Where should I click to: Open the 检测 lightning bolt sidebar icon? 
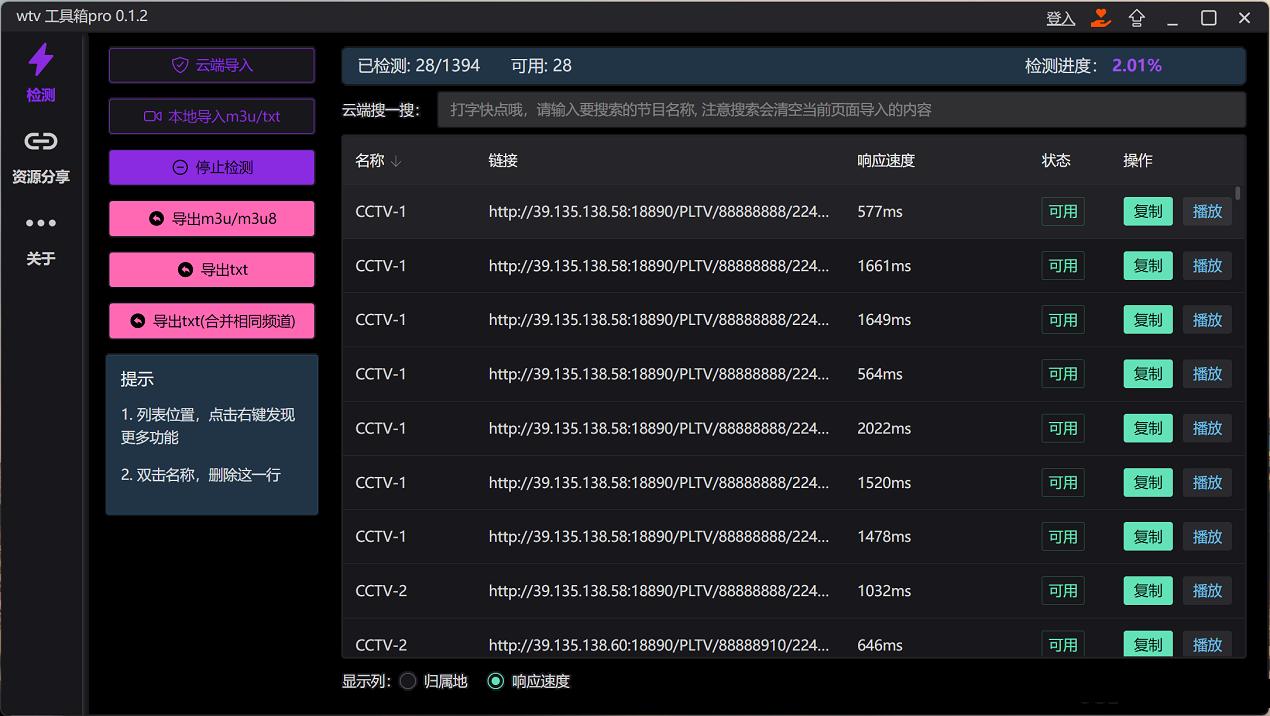click(41, 61)
